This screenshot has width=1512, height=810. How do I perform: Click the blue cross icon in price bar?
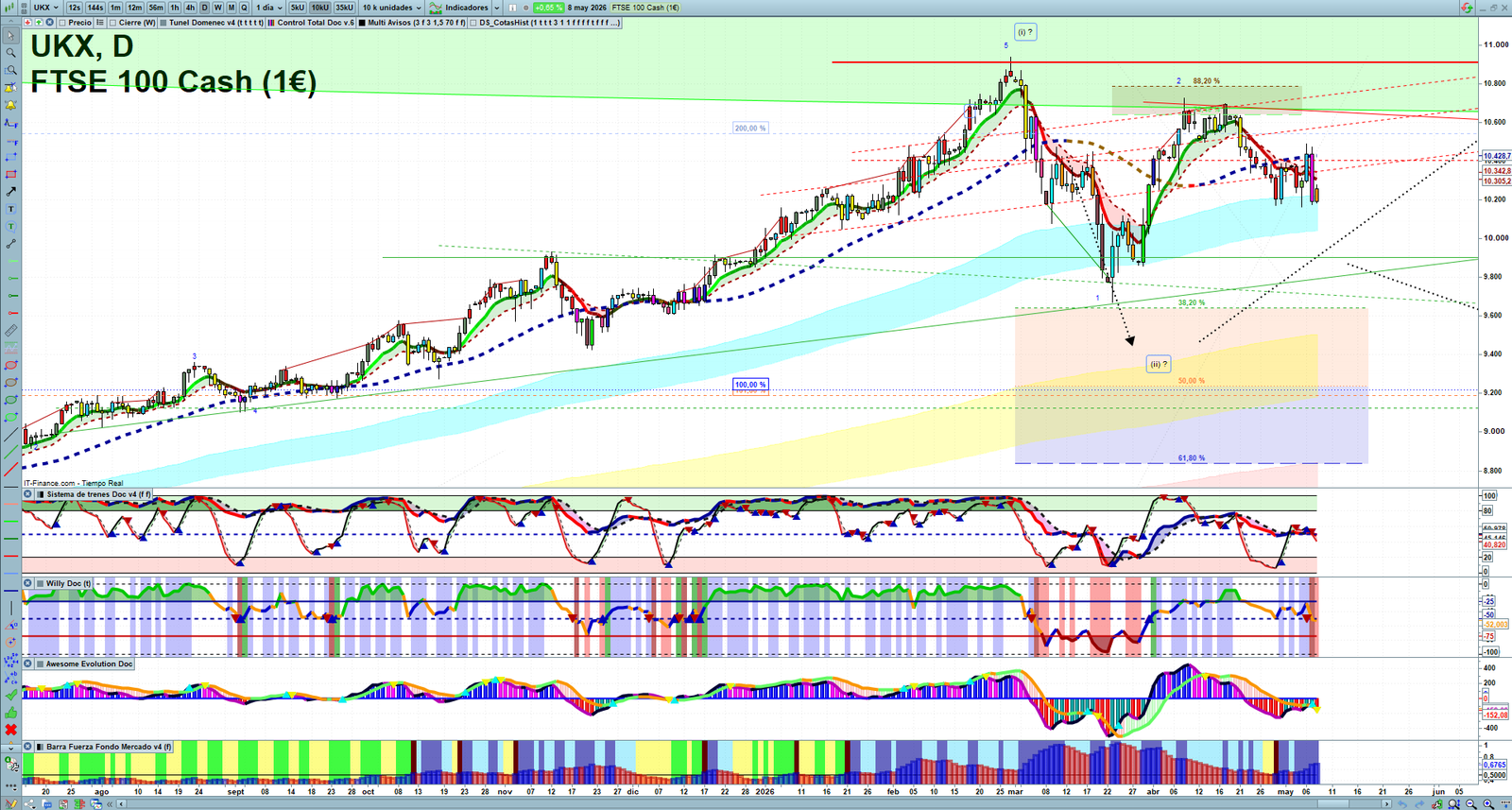49,22
